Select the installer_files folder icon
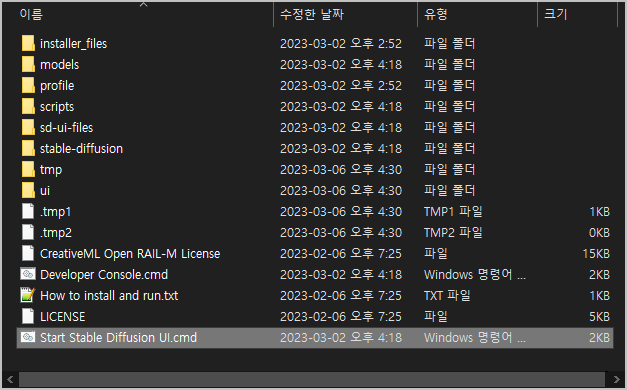The height and width of the screenshot is (390, 627). [28, 43]
